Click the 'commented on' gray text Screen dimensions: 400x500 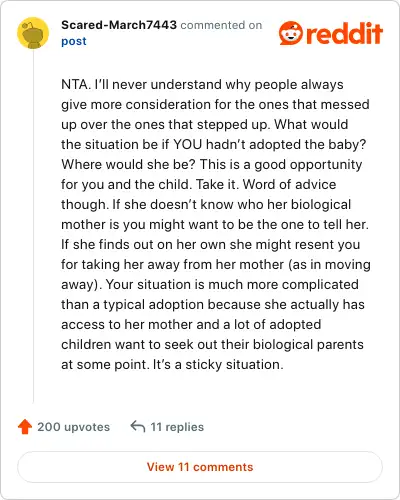point(221,25)
